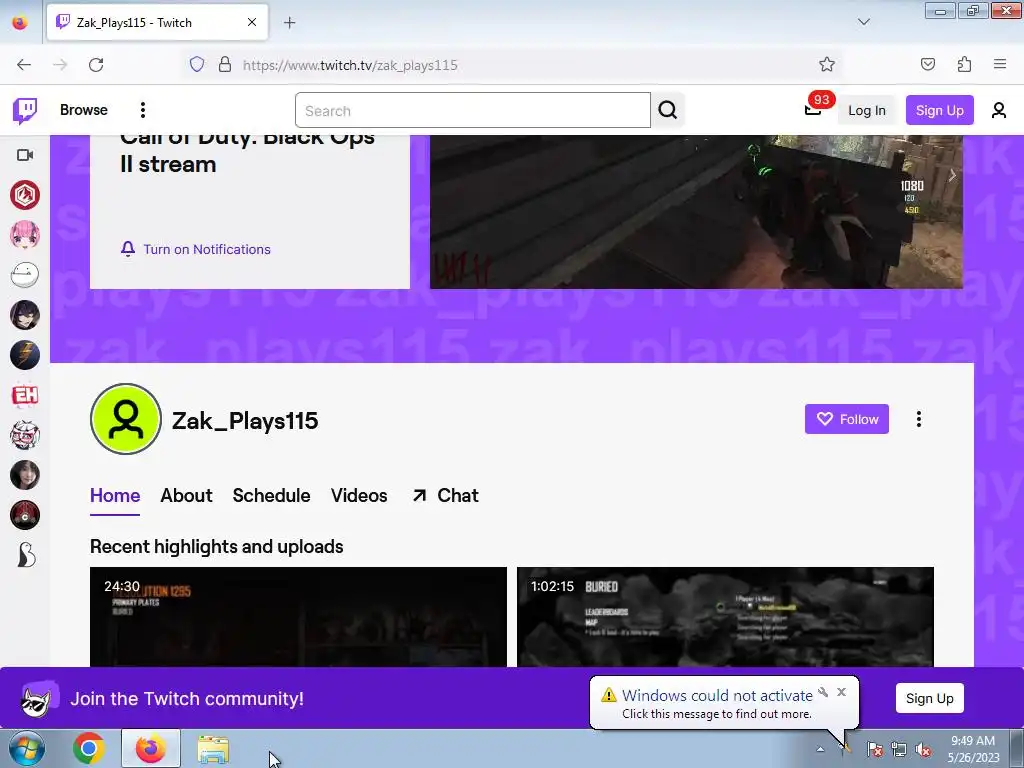1024x768 pixels.
Task: Select the Home tab
Action: coord(115,496)
